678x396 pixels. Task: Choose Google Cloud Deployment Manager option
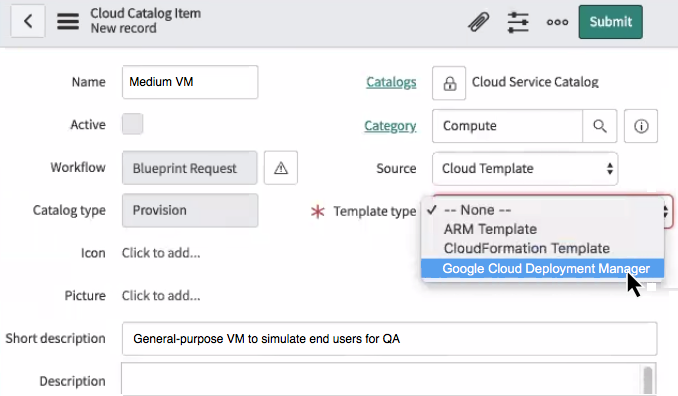[x=542, y=268]
